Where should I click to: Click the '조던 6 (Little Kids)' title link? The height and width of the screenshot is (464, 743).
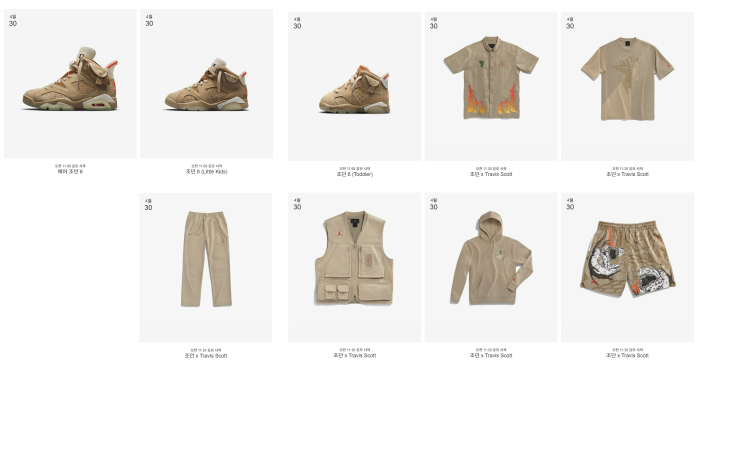(207, 172)
